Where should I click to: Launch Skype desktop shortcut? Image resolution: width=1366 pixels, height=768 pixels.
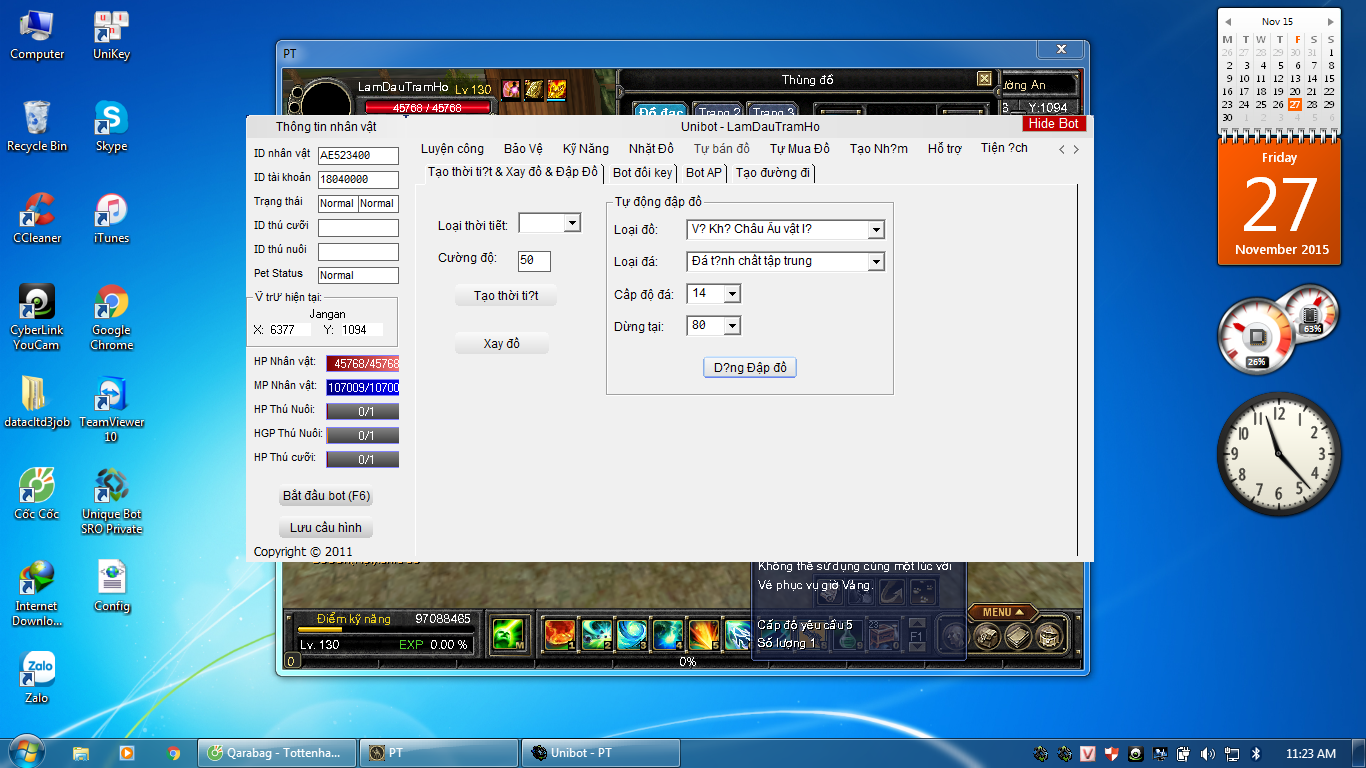pos(111,126)
